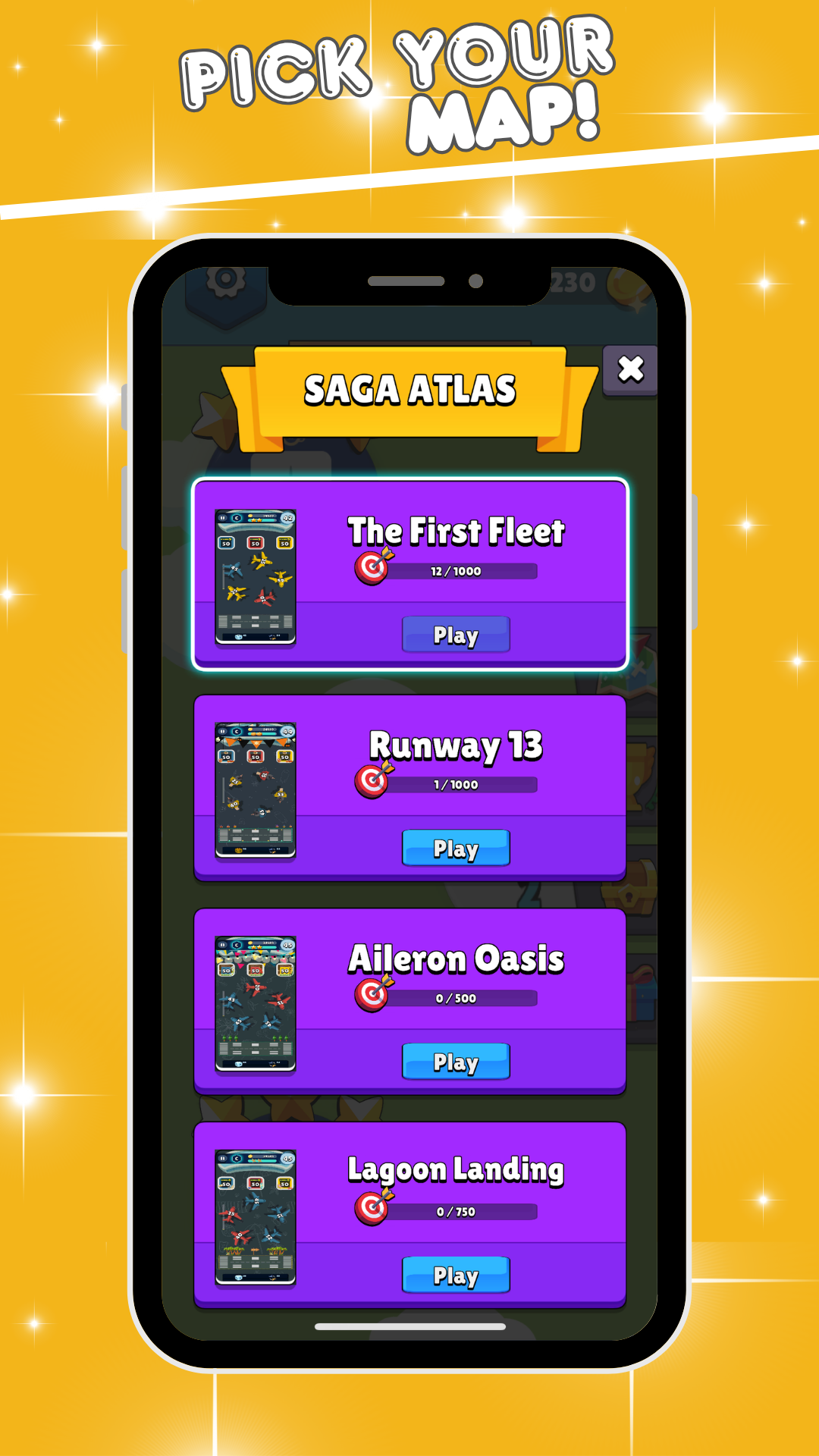
Task: Open the Lagoon Landing map thumbnail
Action: coord(256,1218)
